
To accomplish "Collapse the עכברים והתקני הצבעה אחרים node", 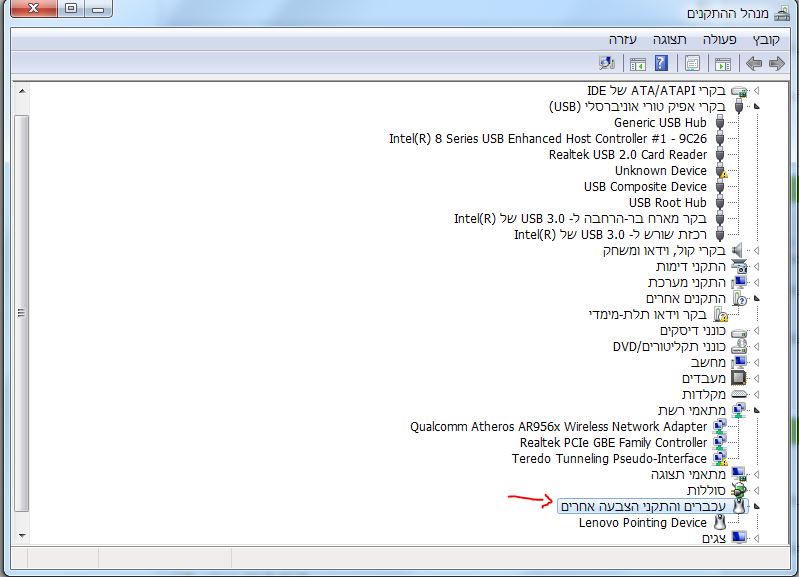I will tap(757, 506).
